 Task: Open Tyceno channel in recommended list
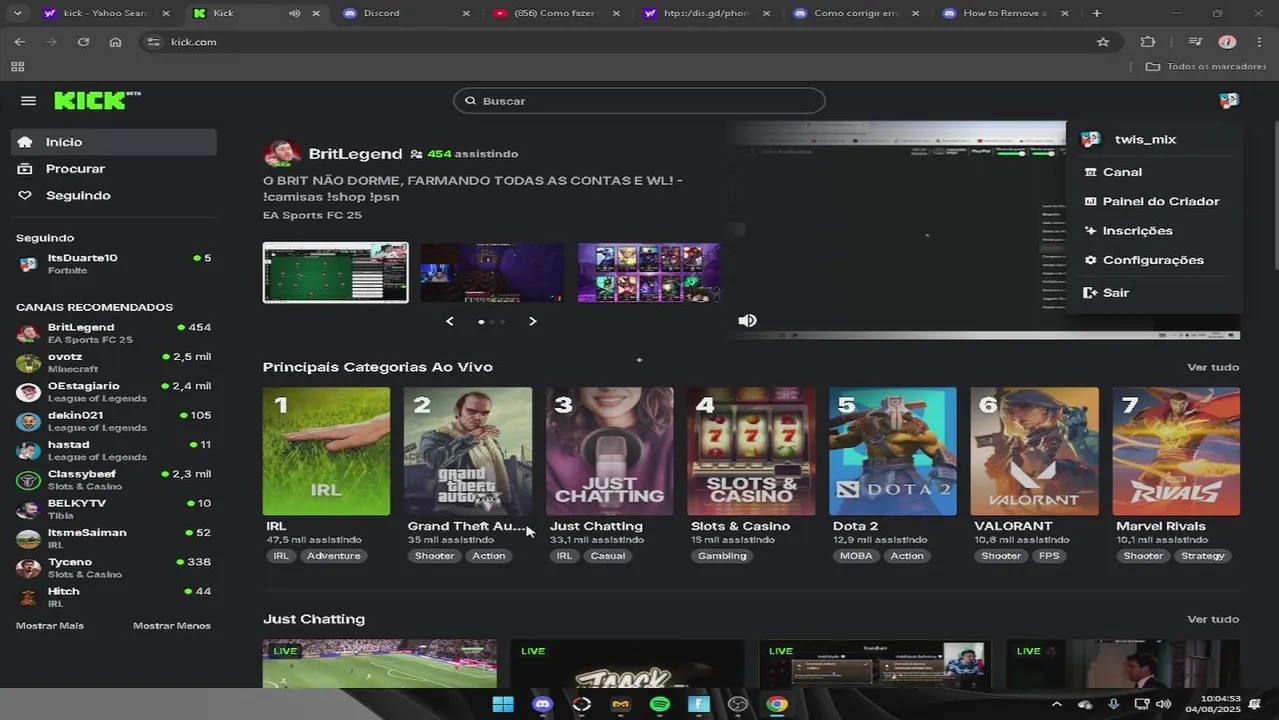click(x=114, y=567)
